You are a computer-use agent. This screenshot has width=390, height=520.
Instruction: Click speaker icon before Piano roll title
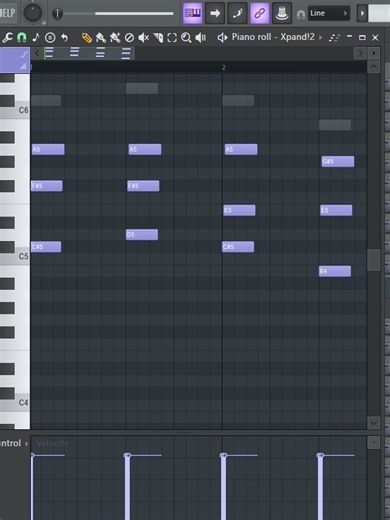pyautogui.click(x=222, y=38)
